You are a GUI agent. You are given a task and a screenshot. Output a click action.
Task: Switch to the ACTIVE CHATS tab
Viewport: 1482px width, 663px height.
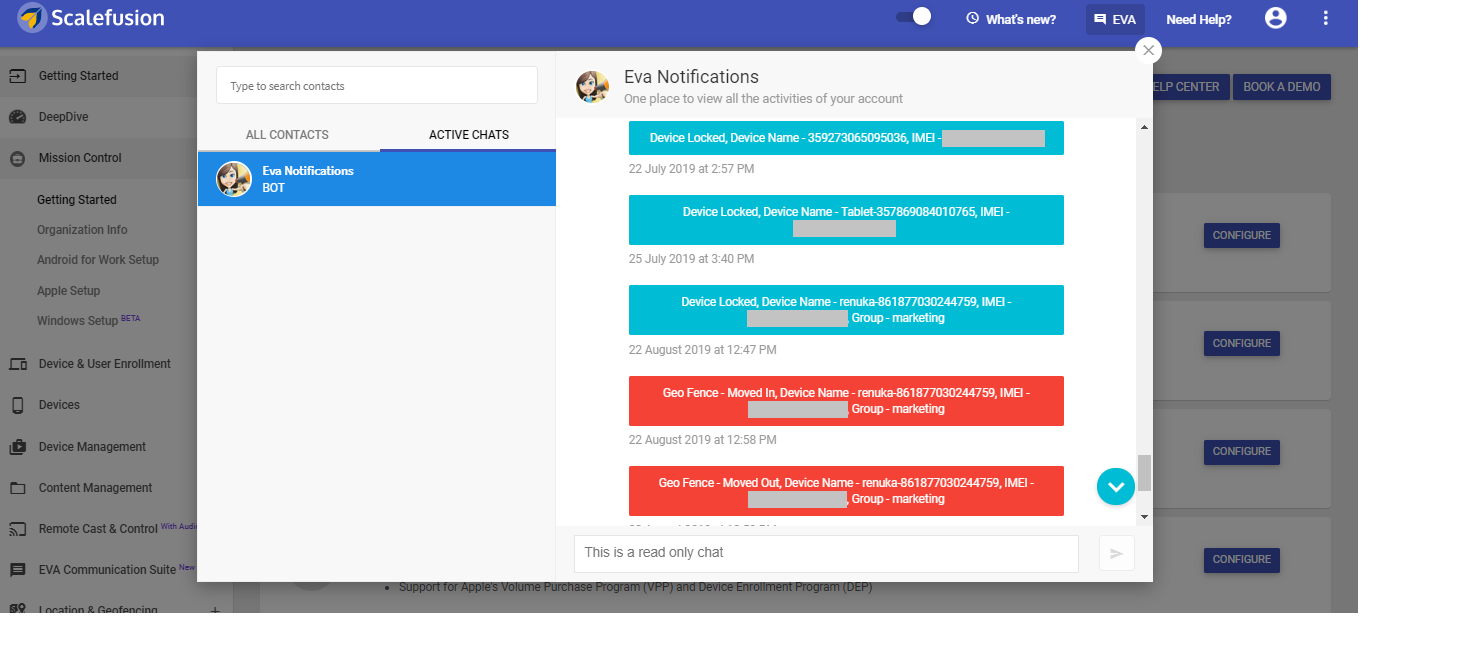pos(469,135)
